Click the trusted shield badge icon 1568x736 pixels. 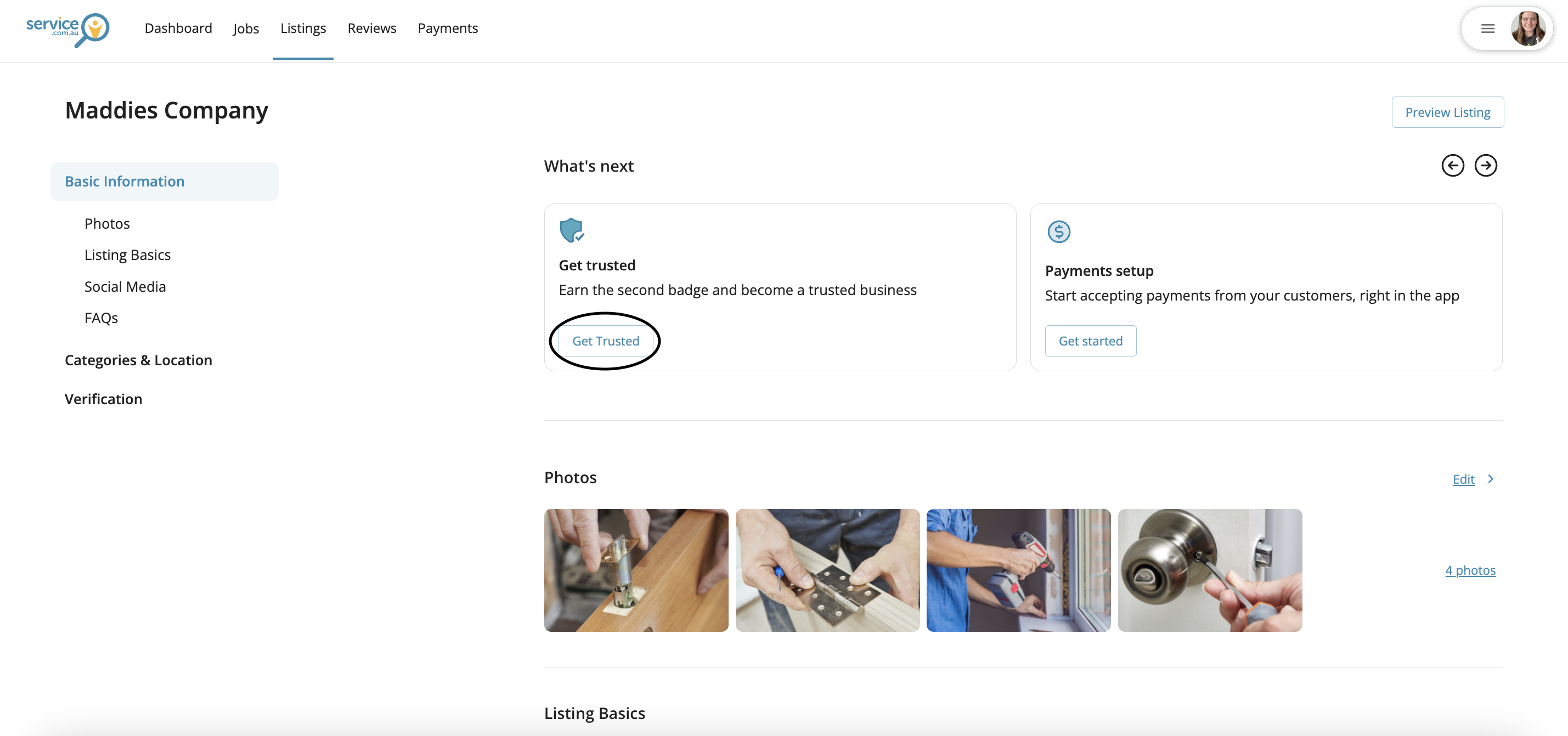point(571,230)
